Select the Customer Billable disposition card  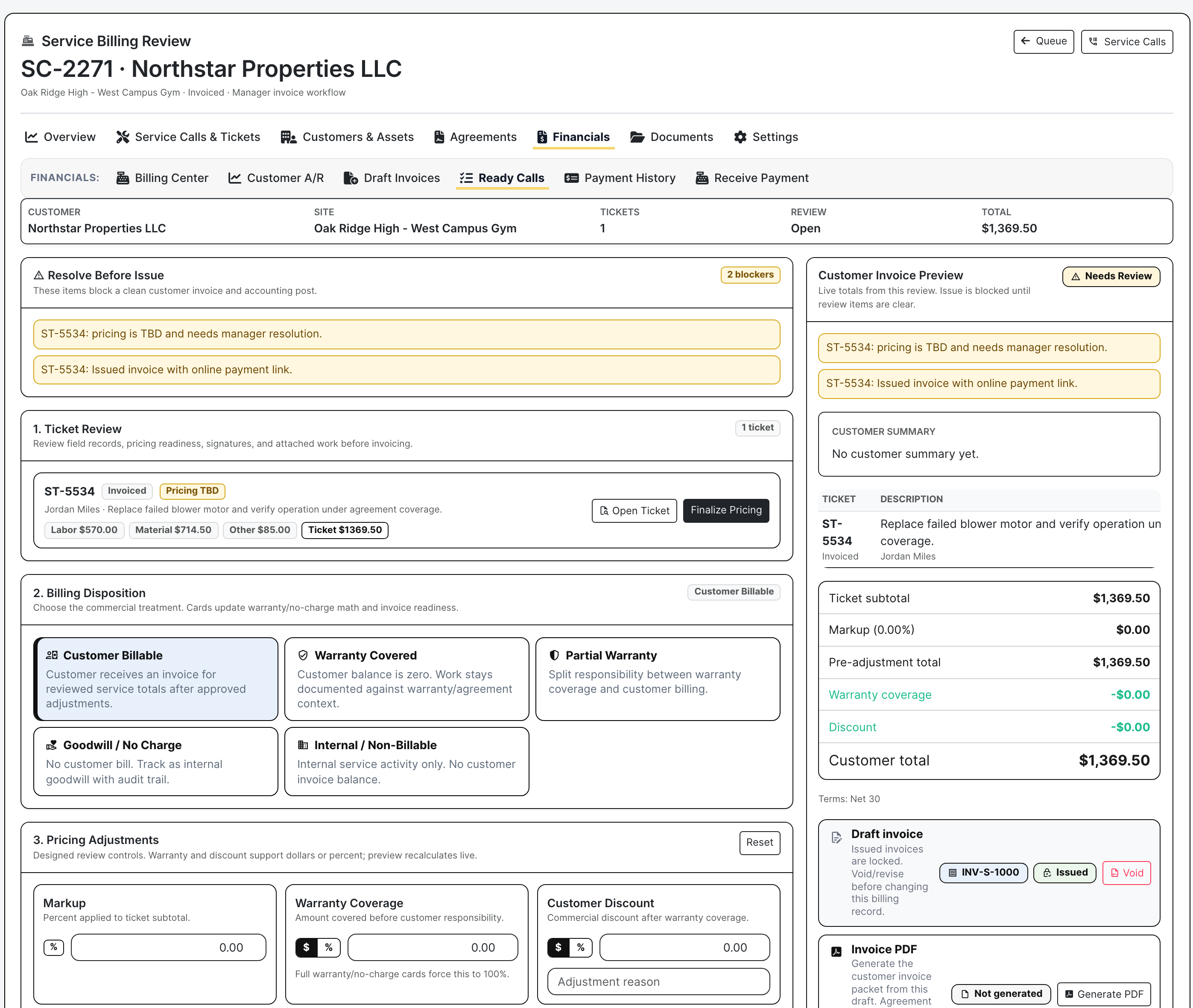tap(156, 679)
